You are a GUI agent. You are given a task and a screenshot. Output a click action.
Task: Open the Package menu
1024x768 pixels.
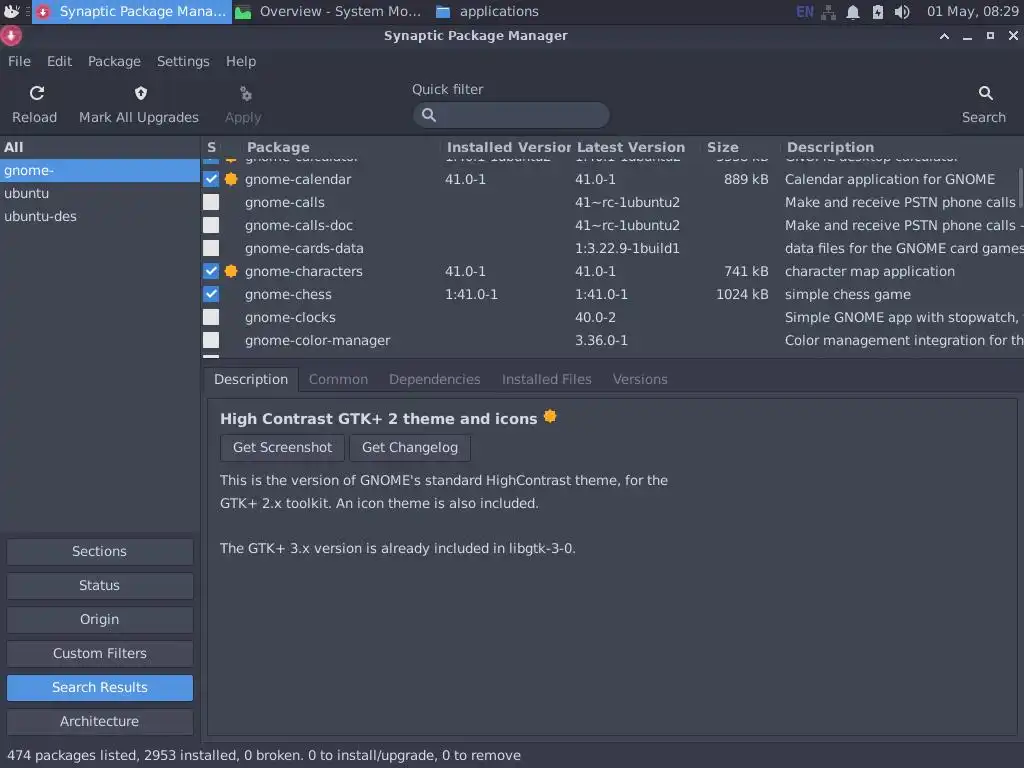click(x=114, y=61)
